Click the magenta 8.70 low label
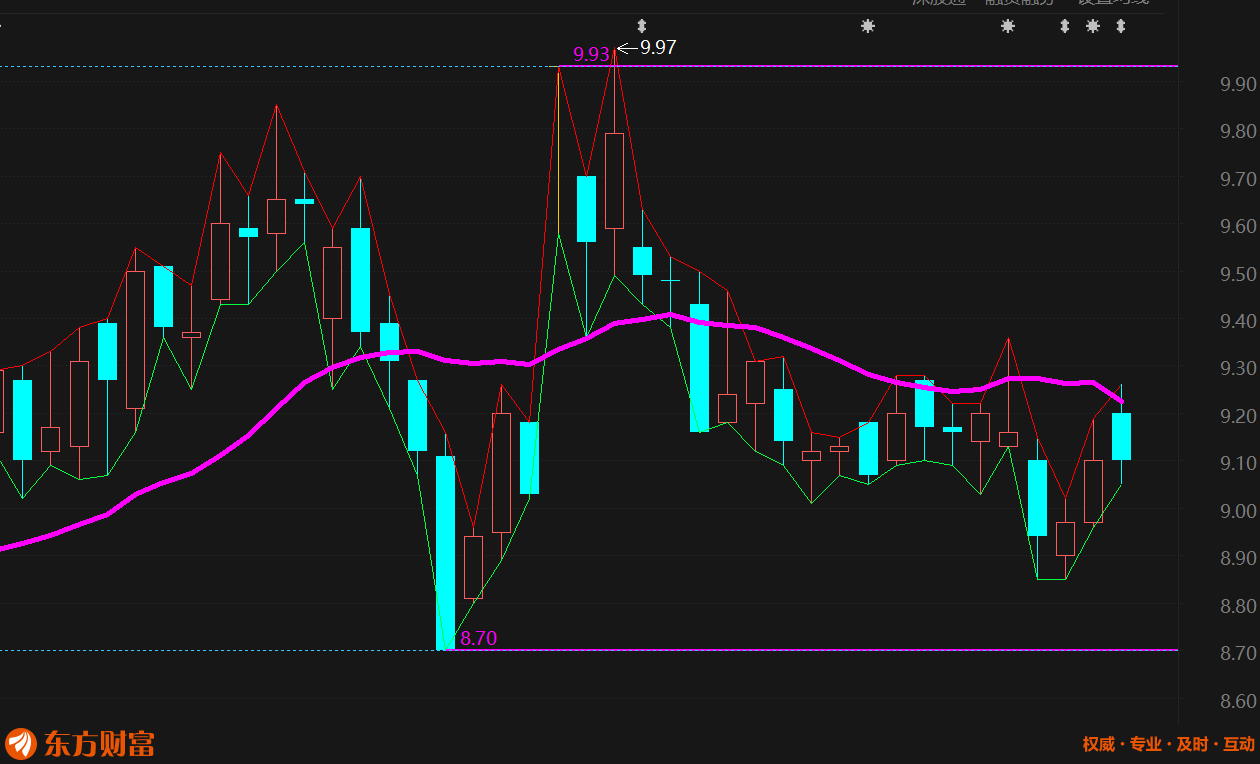Screen dimensions: 1260x764 (478, 638)
